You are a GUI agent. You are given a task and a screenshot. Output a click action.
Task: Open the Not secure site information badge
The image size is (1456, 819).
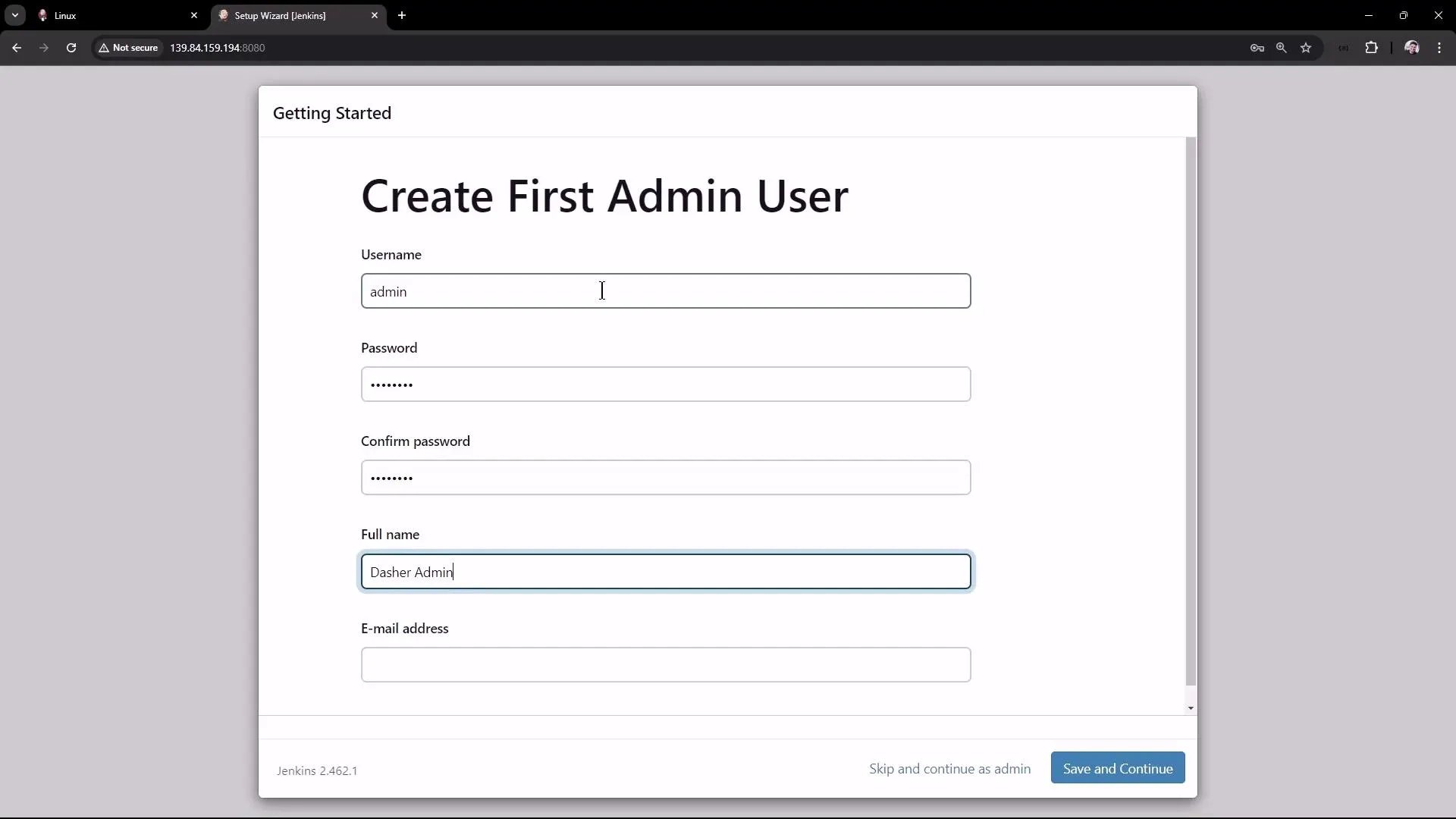[127, 47]
